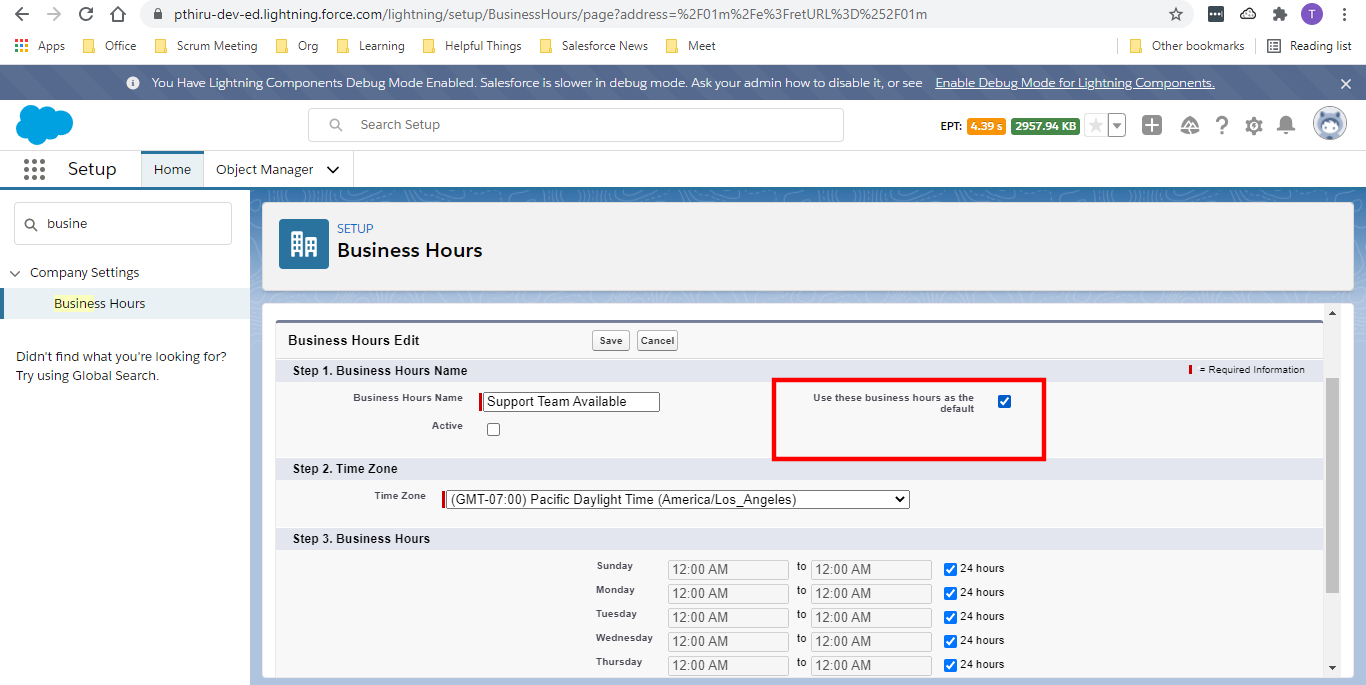Open Enable Debug Mode for Lightning Components link
Viewport: 1366px width, 685px height.
click(x=1074, y=82)
